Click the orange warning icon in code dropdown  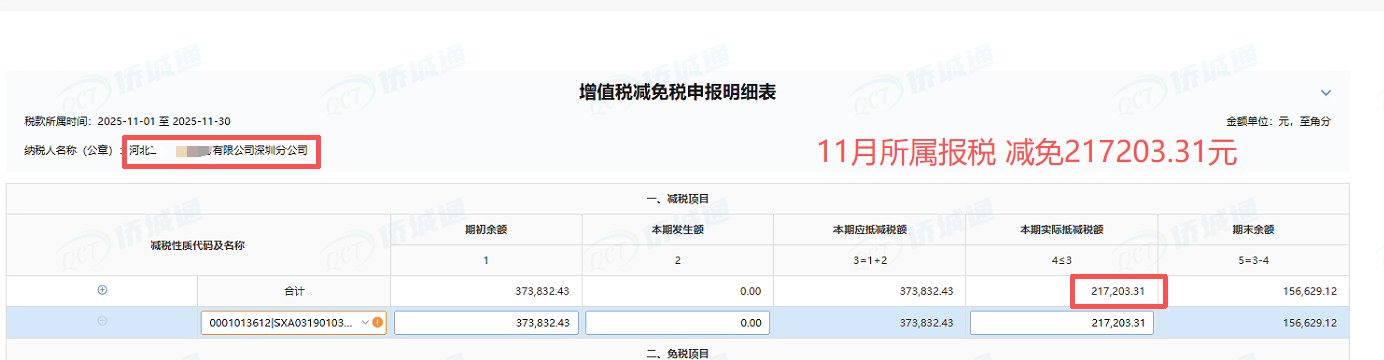click(x=378, y=323)
